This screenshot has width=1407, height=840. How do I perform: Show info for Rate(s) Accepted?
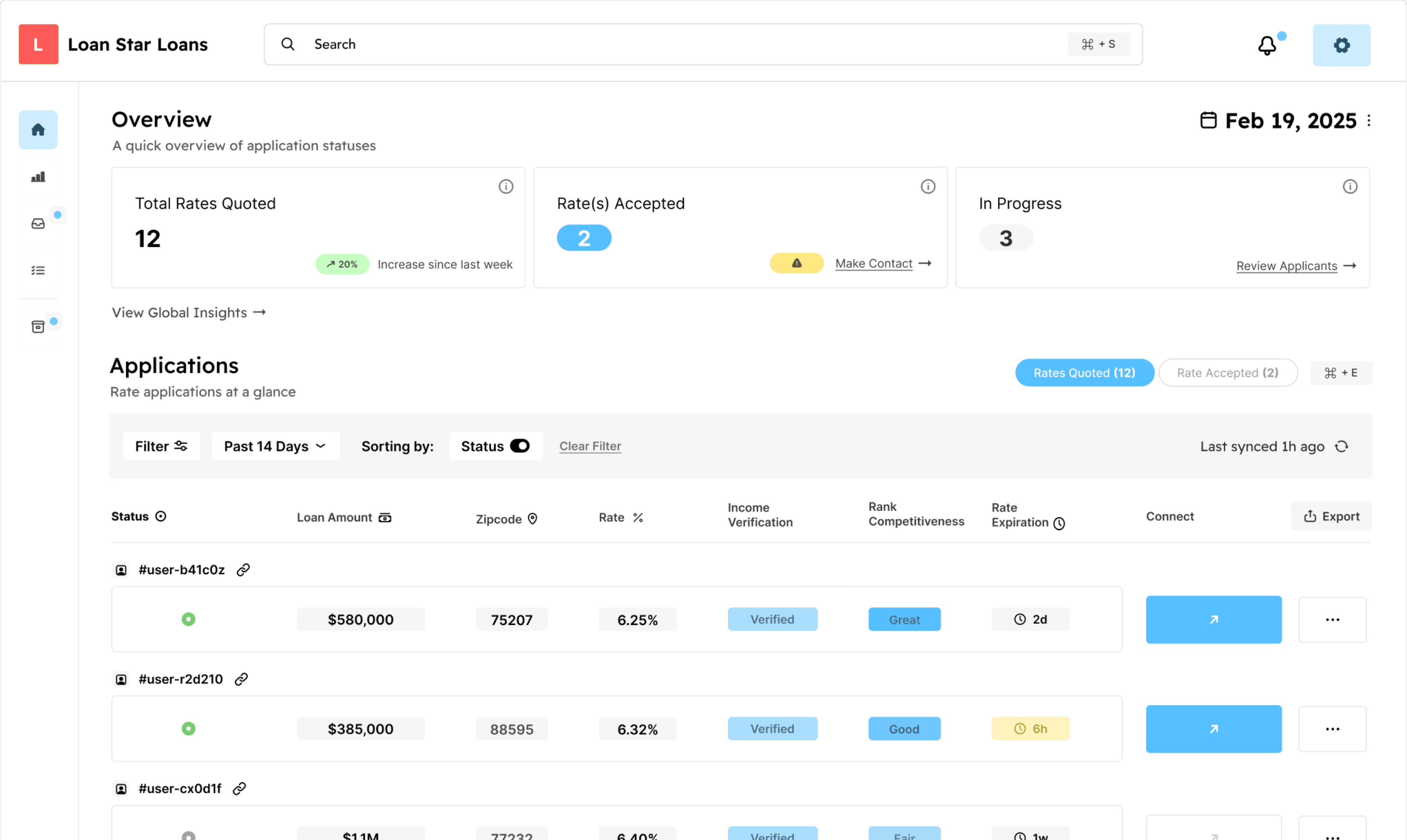(x=927, y=186)
